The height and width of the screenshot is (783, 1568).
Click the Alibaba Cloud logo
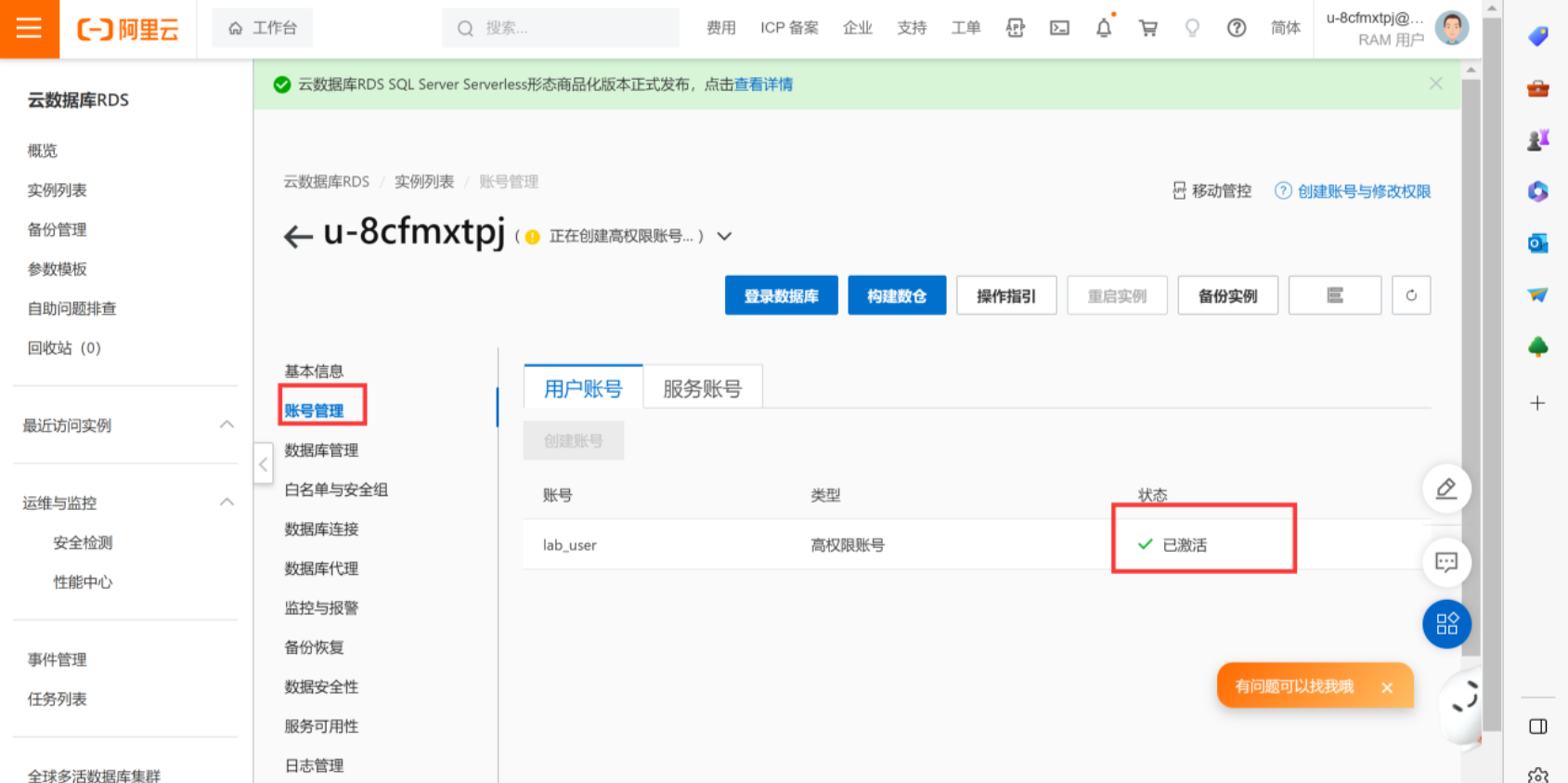coord(127,30)
